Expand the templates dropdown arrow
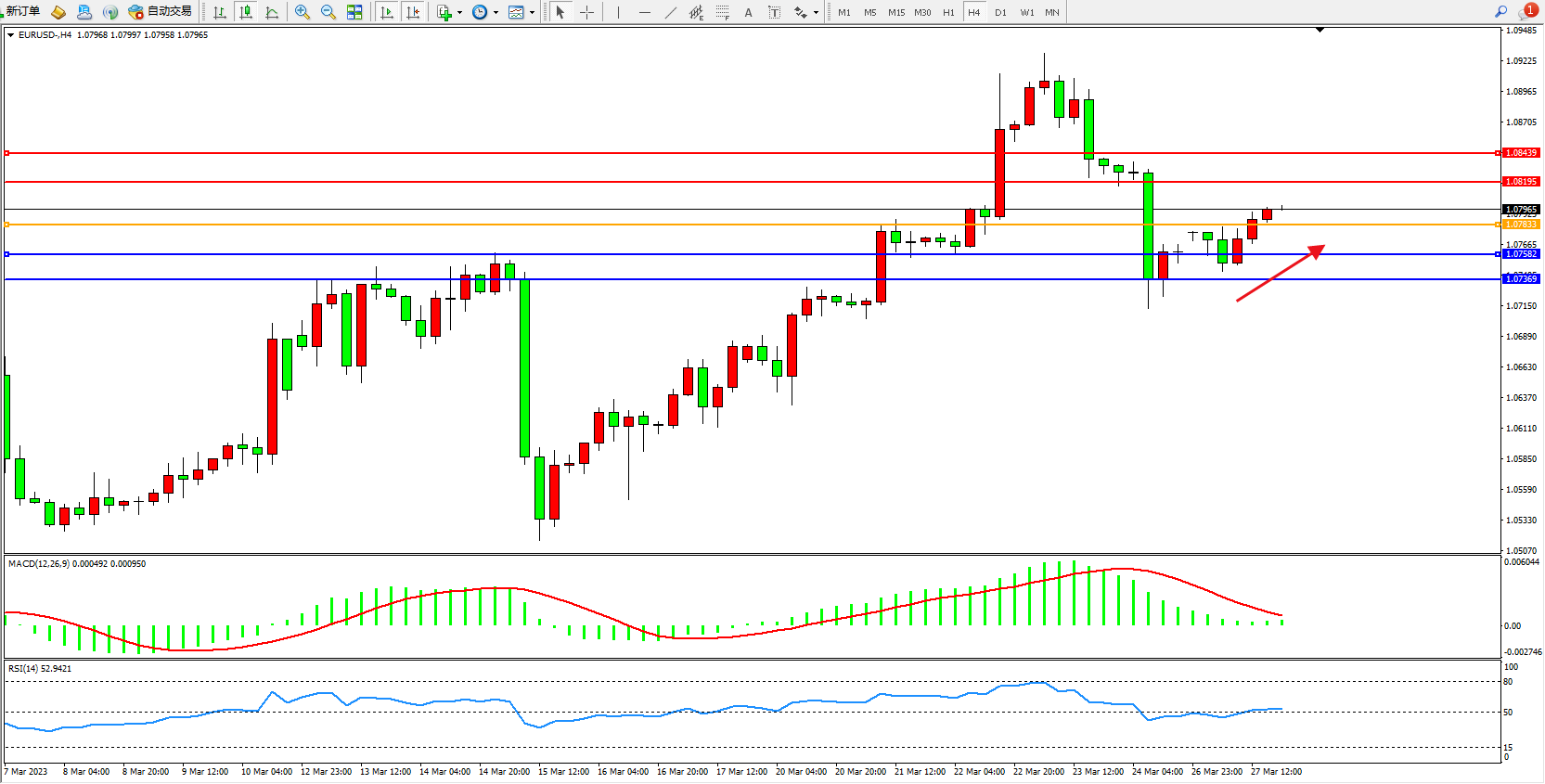This screenshot has width=1545, height=784. 532,12
